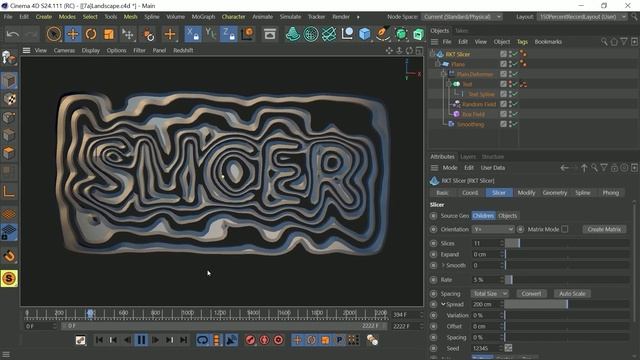Open the Orientation dropdown
This screenshot has height=360, width=640.
point(493,229)
